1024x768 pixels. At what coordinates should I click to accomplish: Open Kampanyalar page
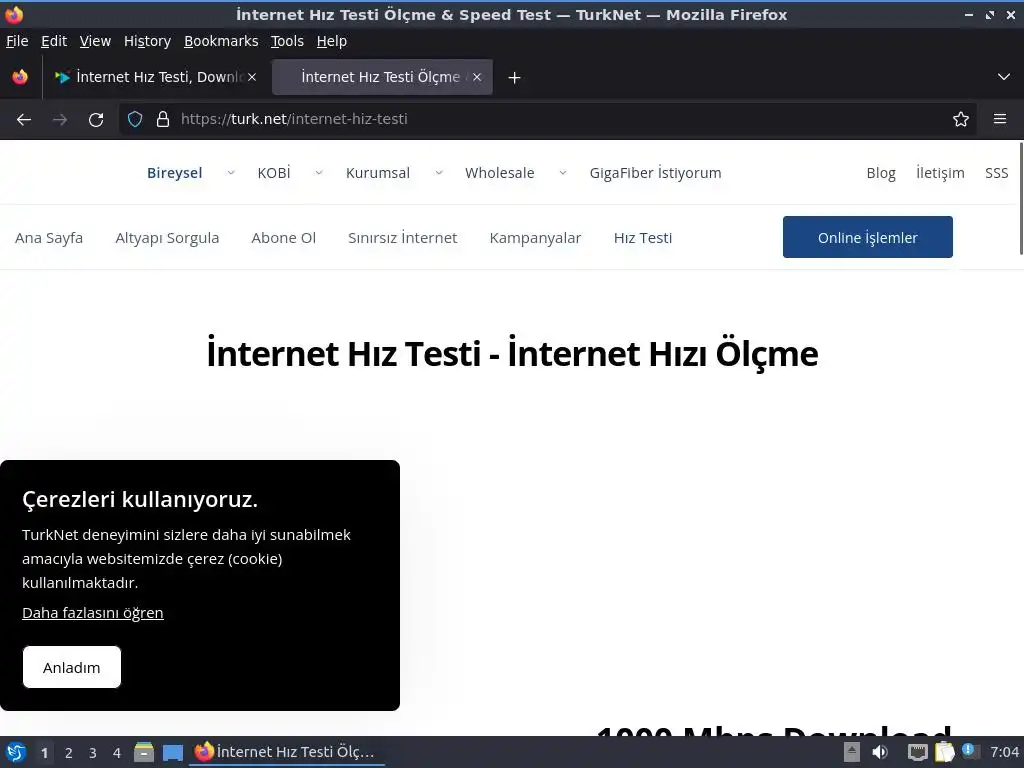(x=535, y=238)
